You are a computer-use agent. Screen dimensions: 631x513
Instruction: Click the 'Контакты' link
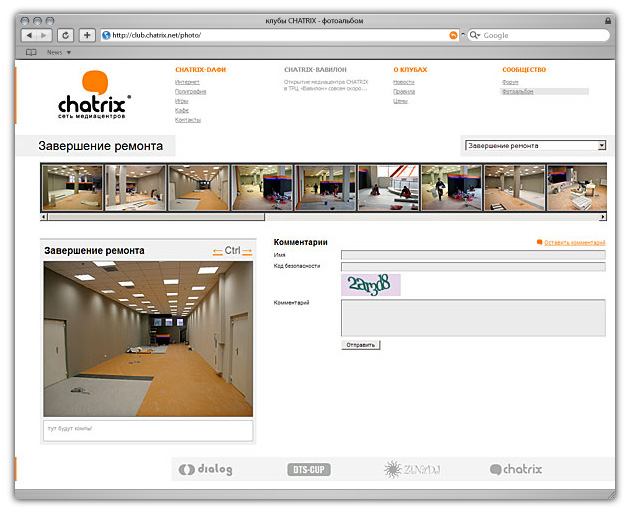[x=188, y=120]
